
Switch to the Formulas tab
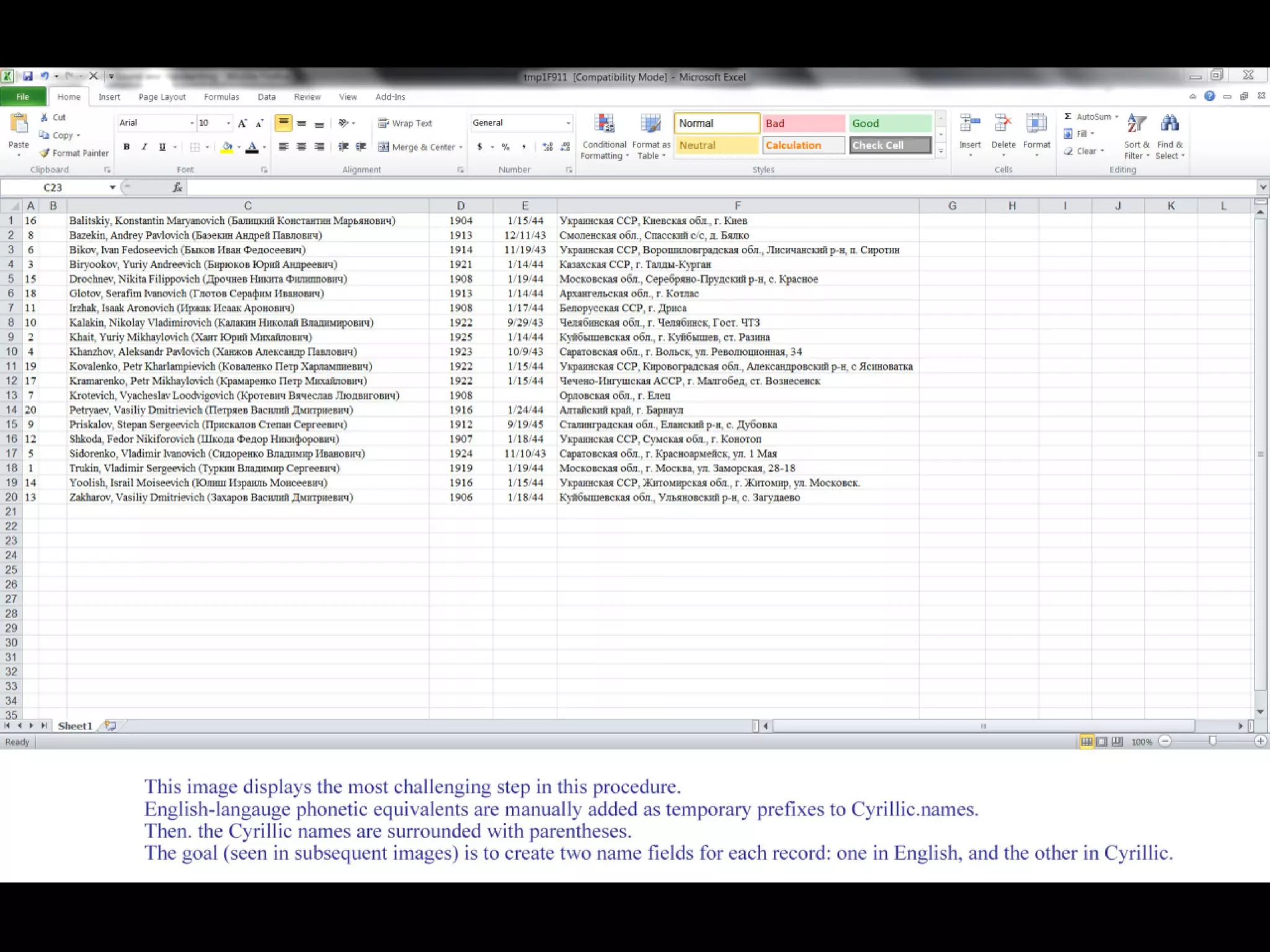point(221,97)
